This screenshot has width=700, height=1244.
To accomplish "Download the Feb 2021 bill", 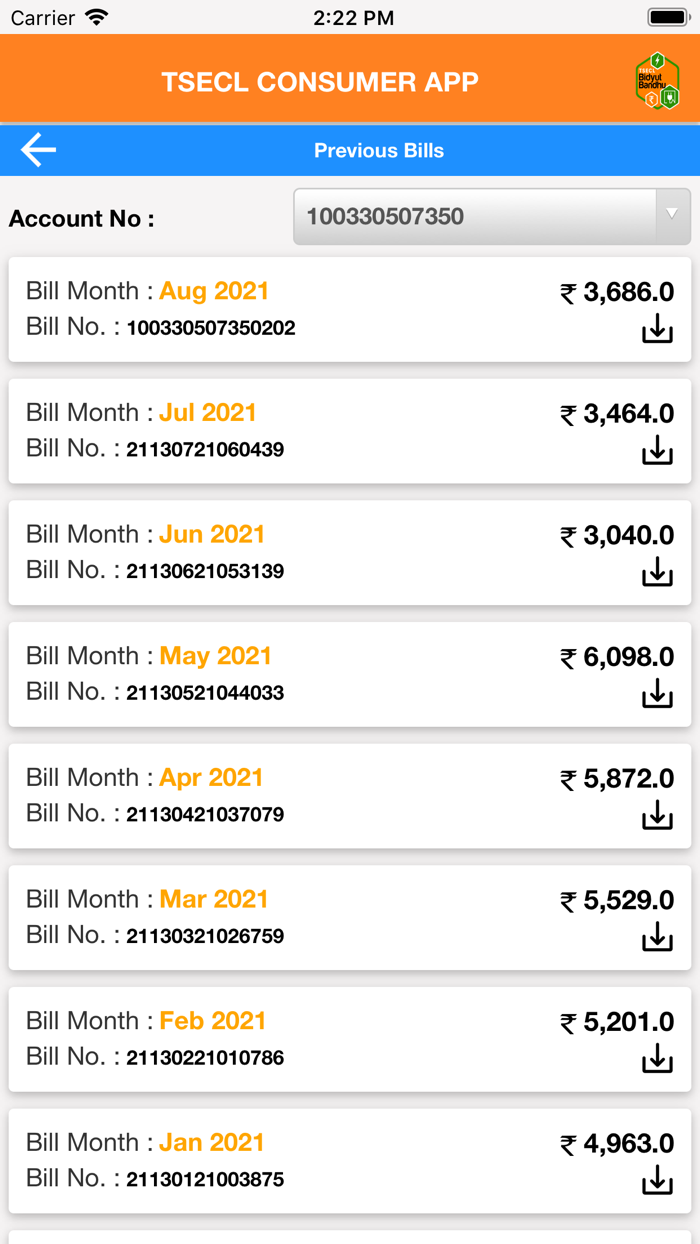I will (657, 1059).
